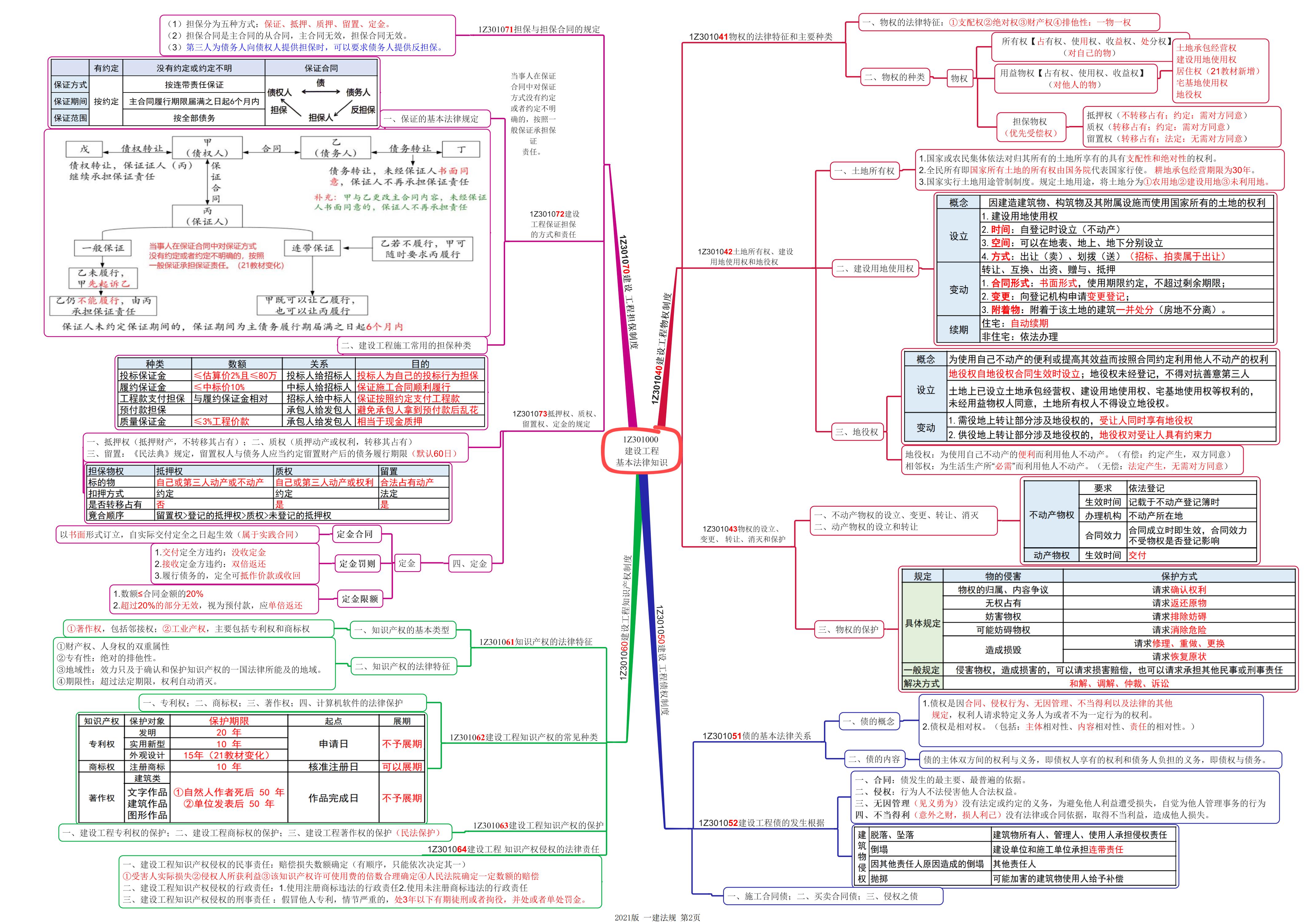This screenshot has height=923, width=1316.
Task: Click the node 二、债的内容
Action: click(875, 759)
